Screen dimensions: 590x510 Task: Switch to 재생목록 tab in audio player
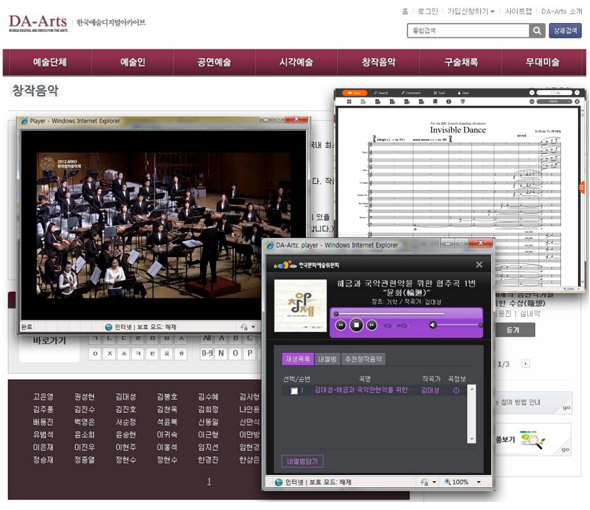298,359
